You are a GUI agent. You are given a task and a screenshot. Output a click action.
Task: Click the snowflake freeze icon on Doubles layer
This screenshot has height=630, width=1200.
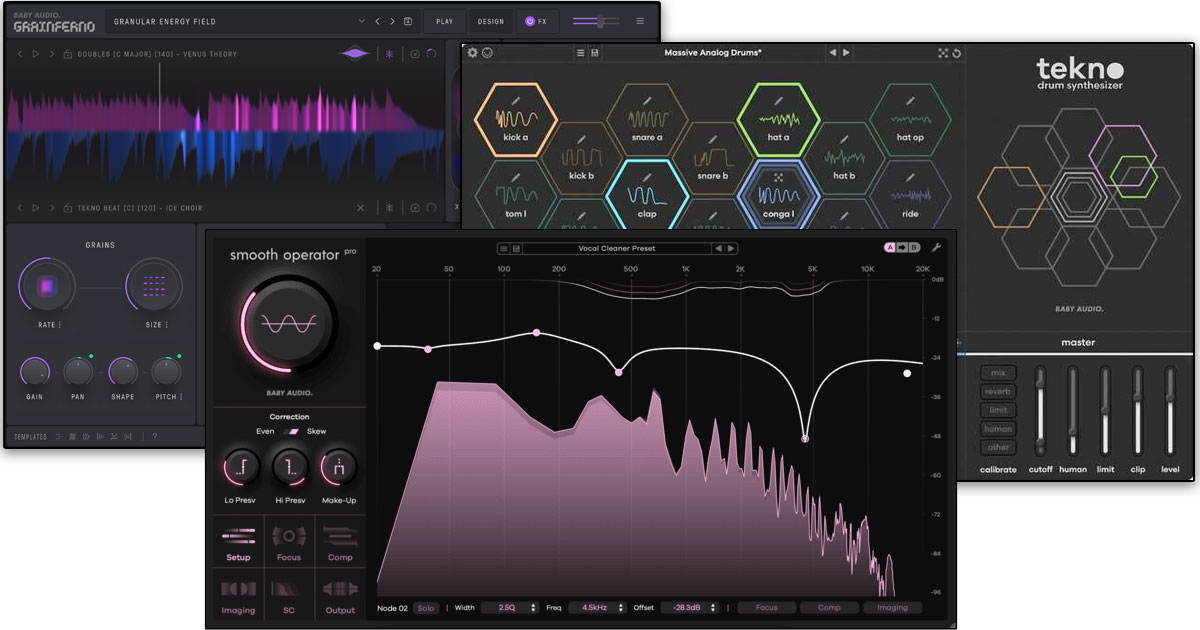tap(390, 54)
